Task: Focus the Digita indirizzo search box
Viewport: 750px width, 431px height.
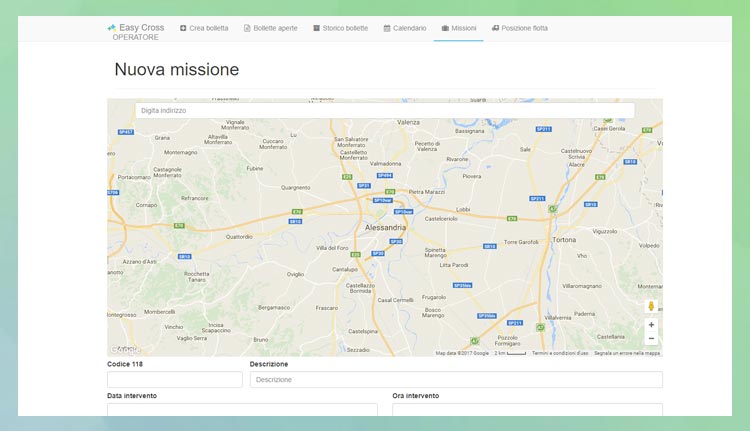Action: (x=385, y=111)
